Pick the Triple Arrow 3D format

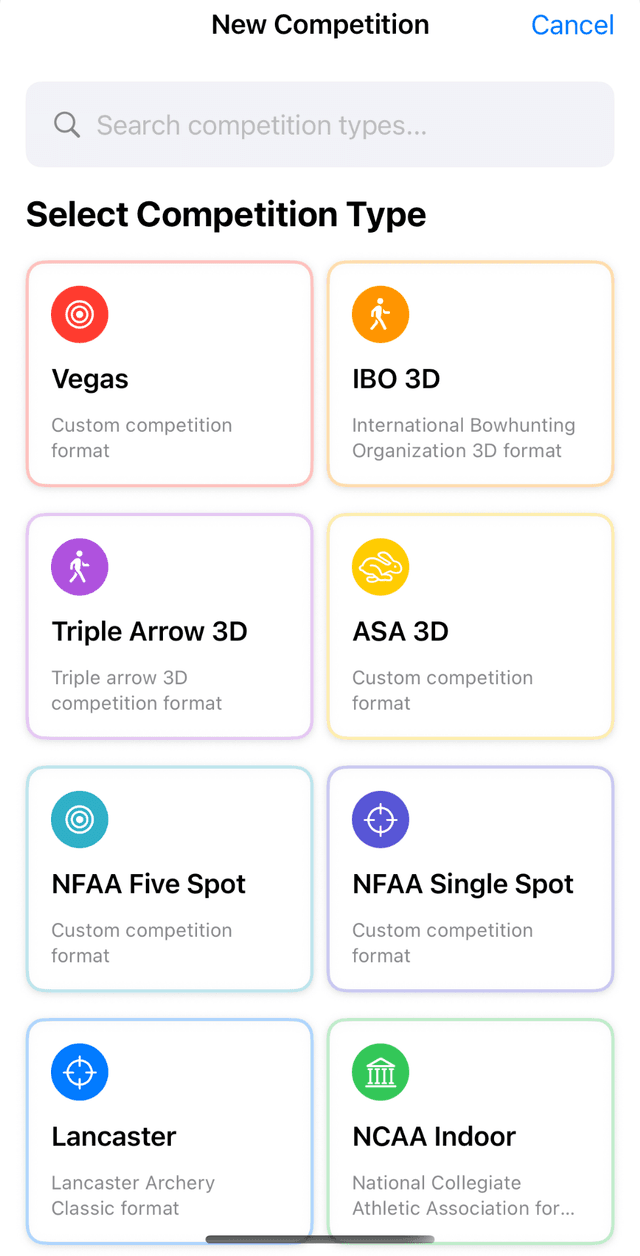[x=169, y=627]
